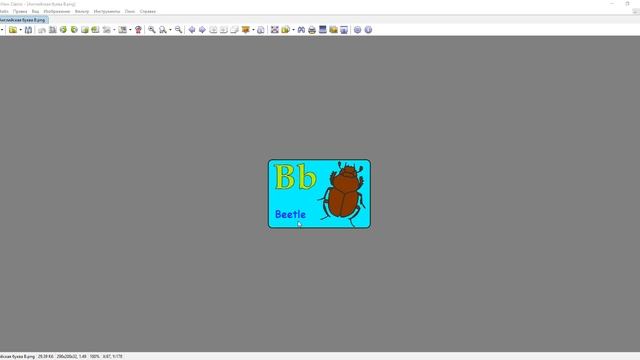Click the red-eye correction icon
The image size is (640, 360).
pyautogui.click(x=138, y=30)
